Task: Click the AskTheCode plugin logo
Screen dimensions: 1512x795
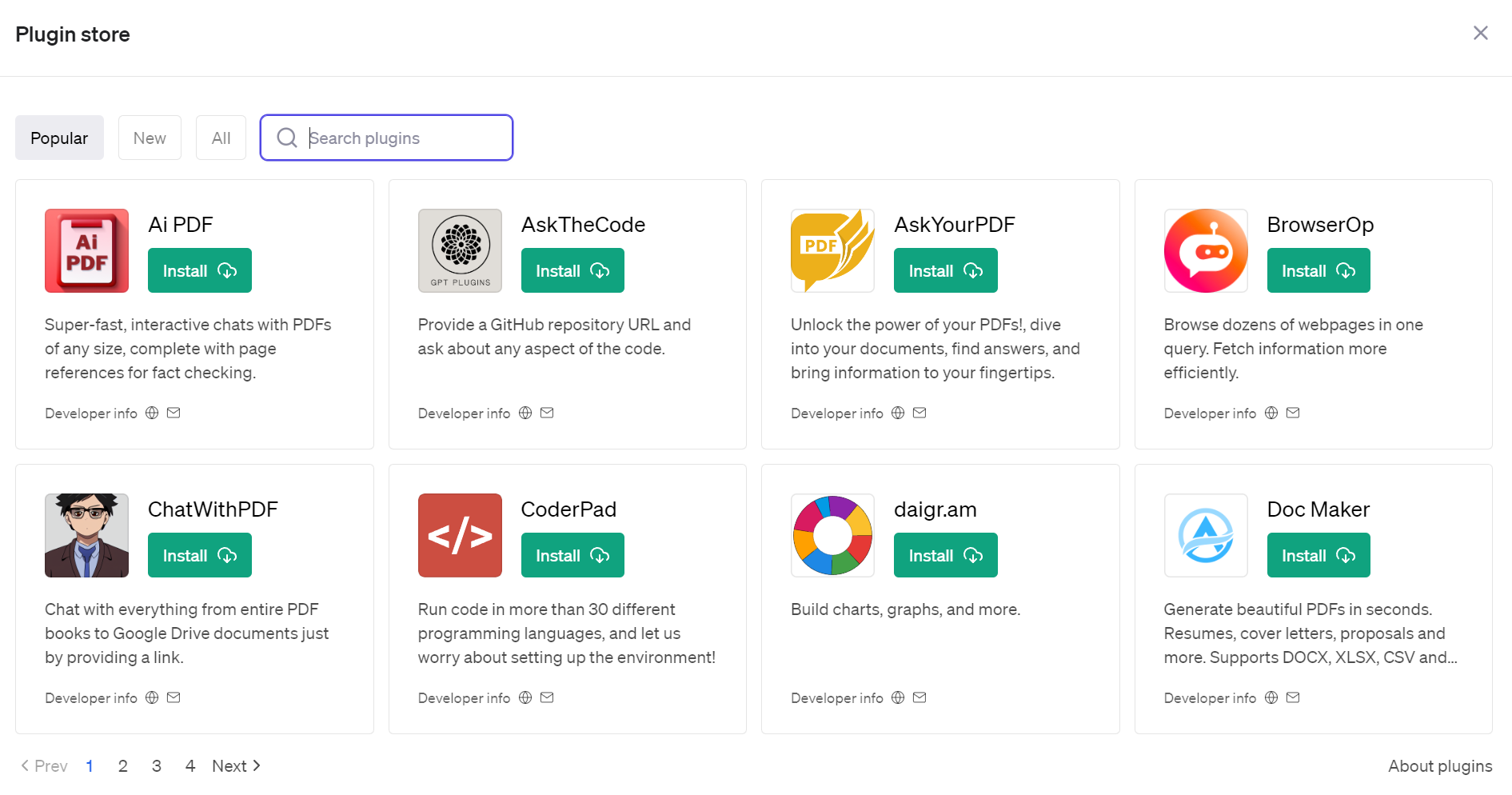Action: coord(460,250)
